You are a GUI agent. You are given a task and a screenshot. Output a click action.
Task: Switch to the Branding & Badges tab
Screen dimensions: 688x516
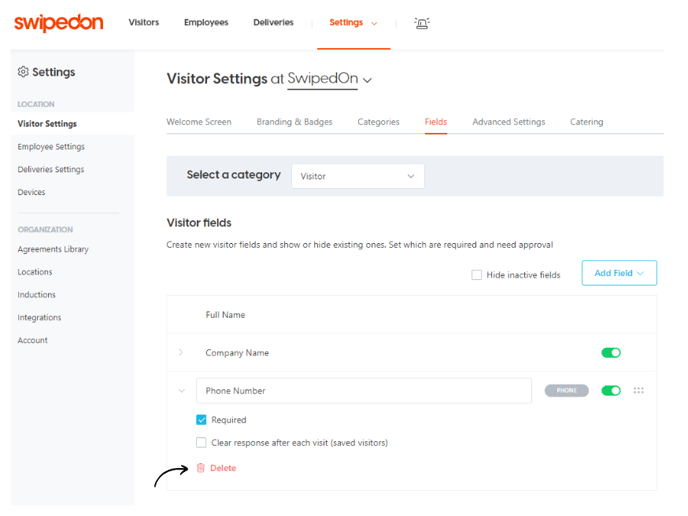(294, 122)
